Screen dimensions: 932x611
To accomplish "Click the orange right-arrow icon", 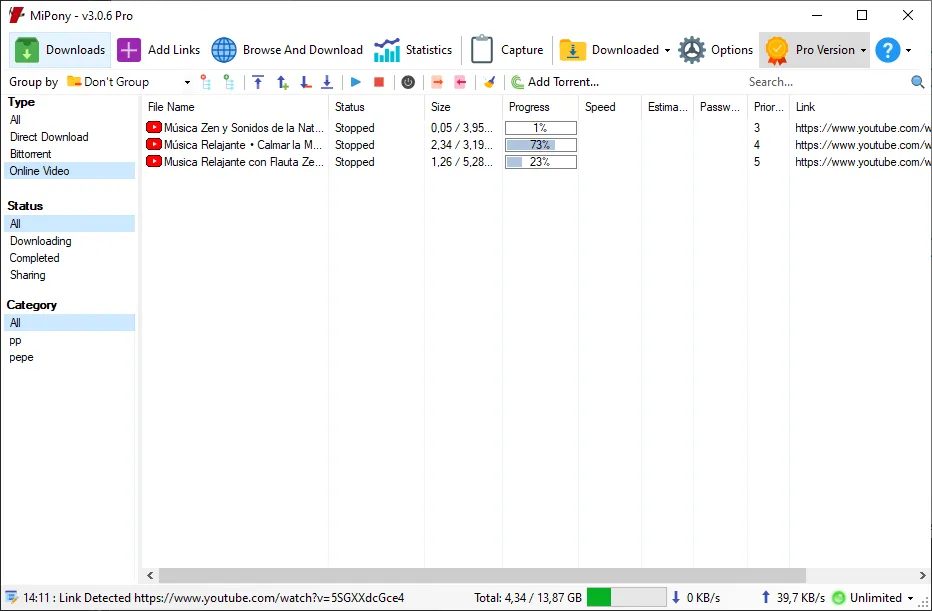I will [x=437, y=82].
